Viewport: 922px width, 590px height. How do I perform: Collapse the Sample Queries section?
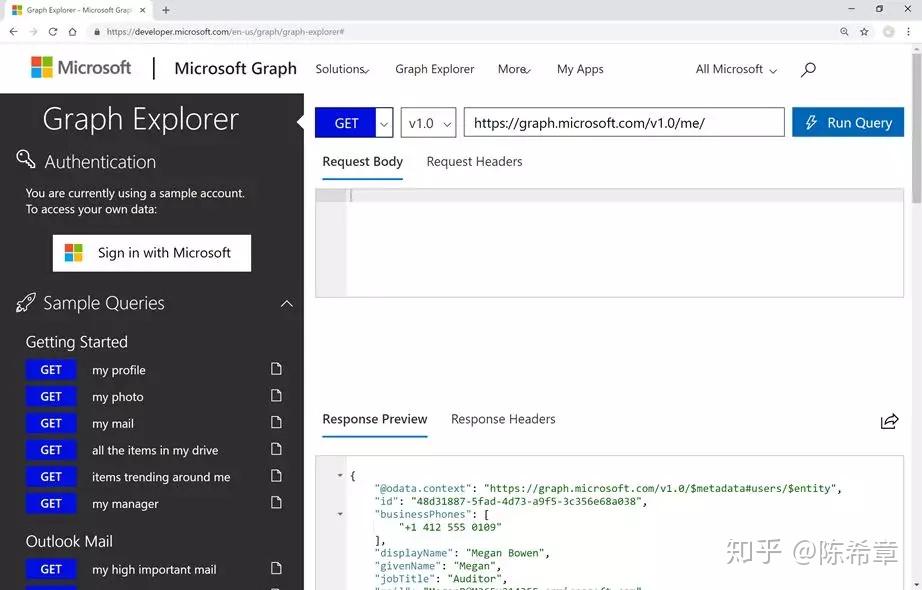pyautogui.click(x=285, y=303)
